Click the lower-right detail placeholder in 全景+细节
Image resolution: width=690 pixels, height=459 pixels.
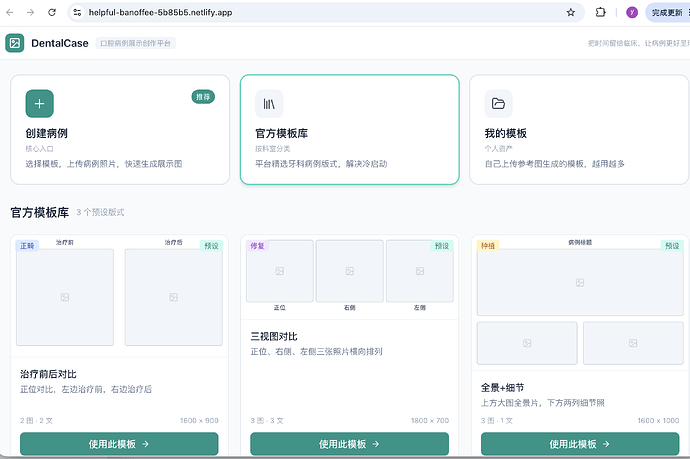[x=633, y=343]
